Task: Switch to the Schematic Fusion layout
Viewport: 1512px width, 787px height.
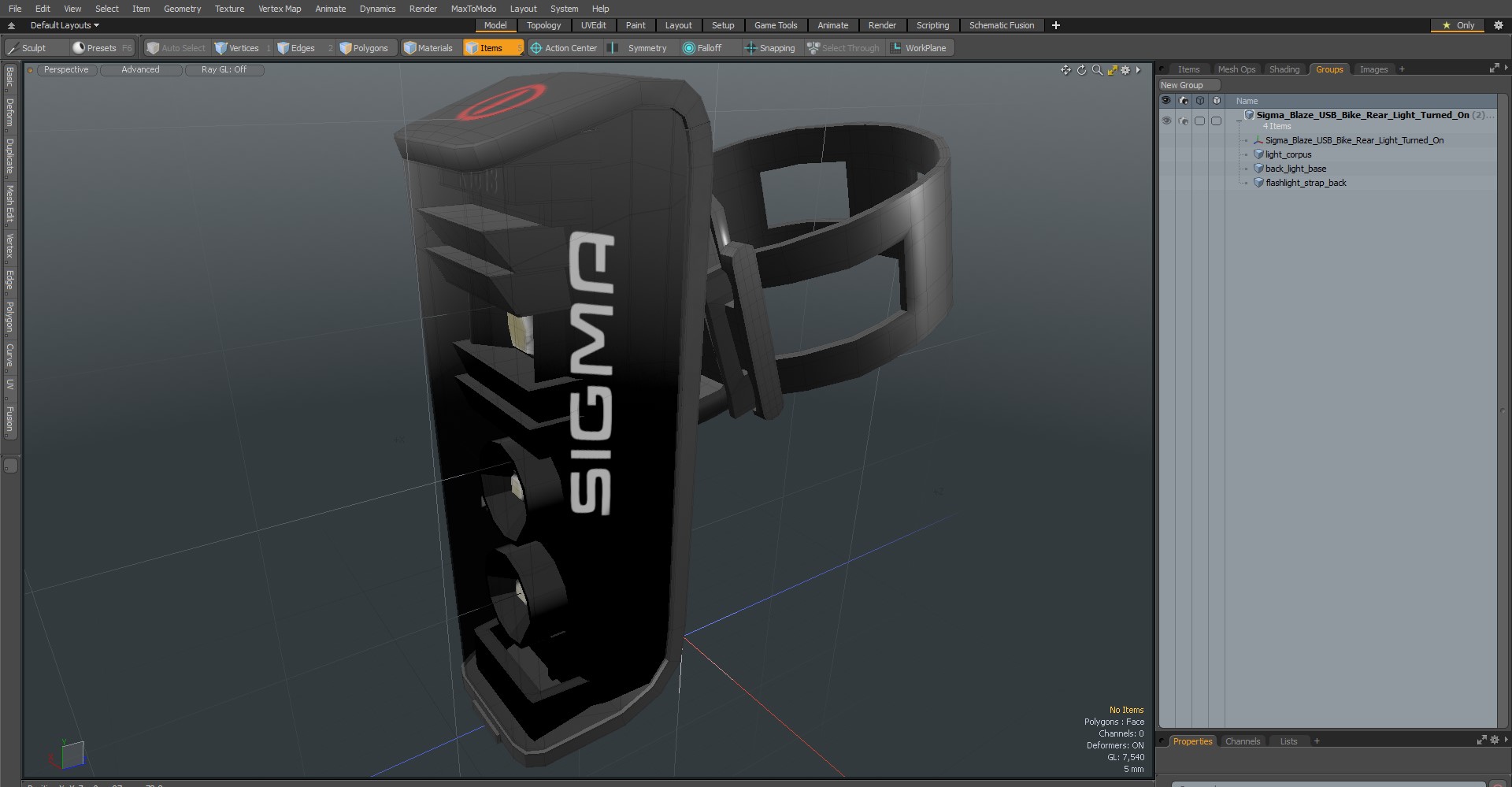Action: coord(1002,25)
